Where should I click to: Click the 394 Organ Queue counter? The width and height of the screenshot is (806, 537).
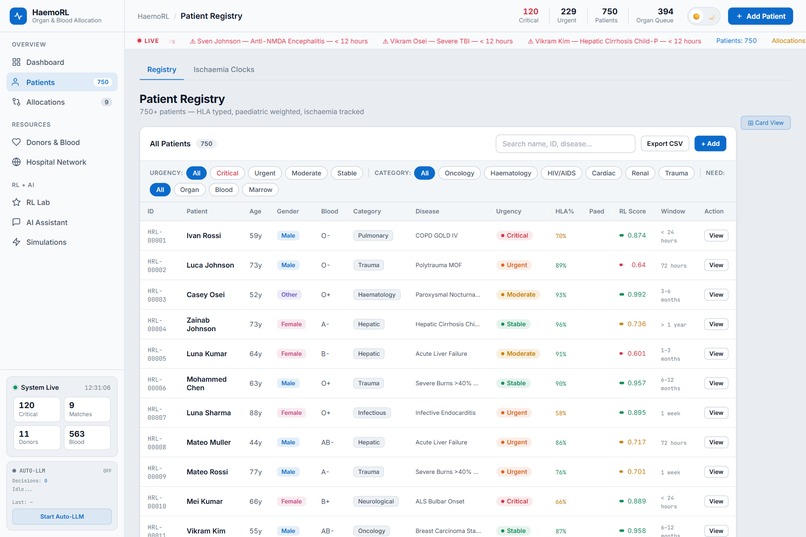pos(655,15)
